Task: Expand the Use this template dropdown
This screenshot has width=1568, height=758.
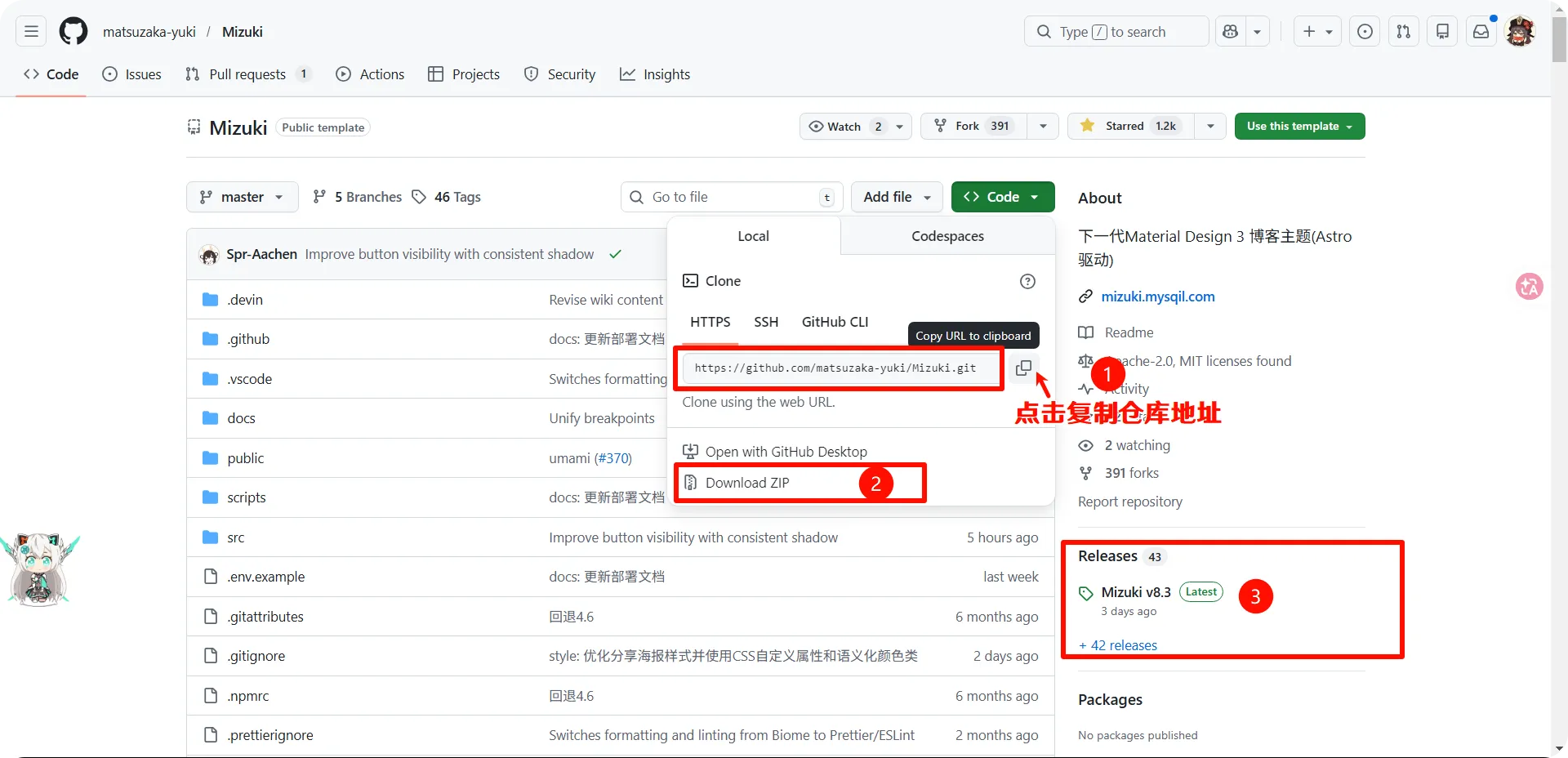Action: pyautogui.click(x=1299, y=126)
